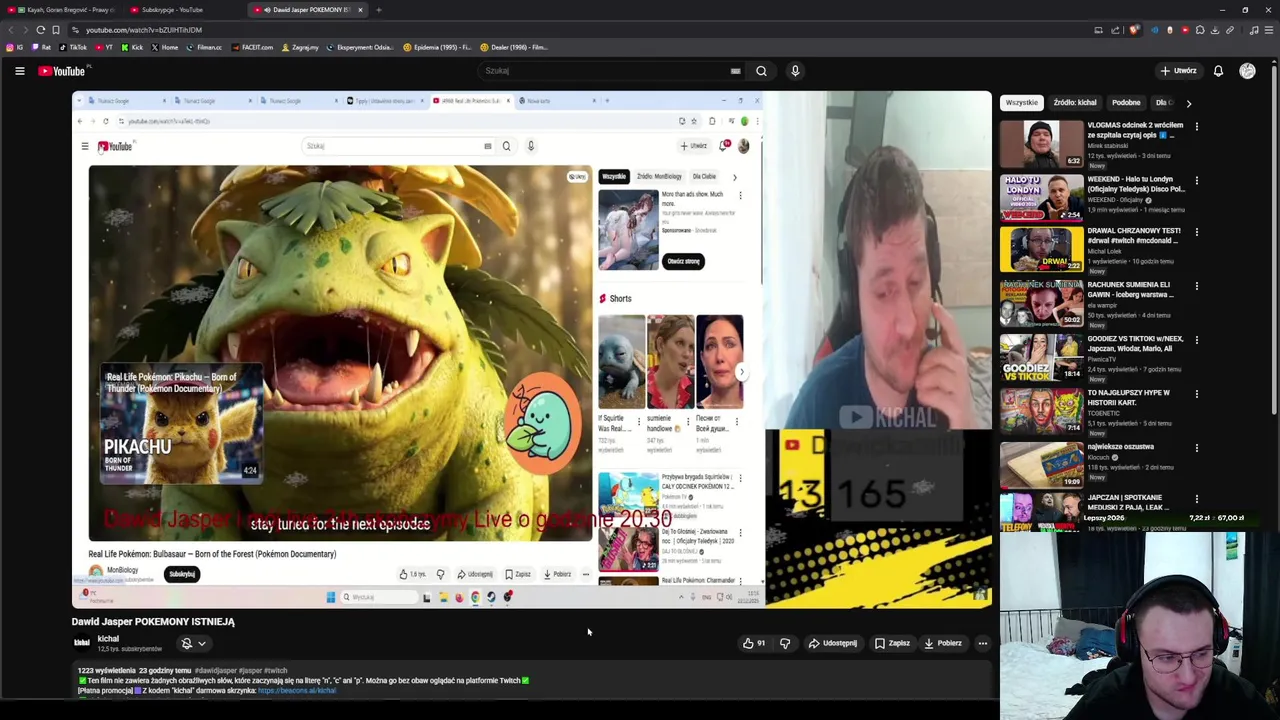
Task: Click the browser address bar URL
Action: point(143,30)
